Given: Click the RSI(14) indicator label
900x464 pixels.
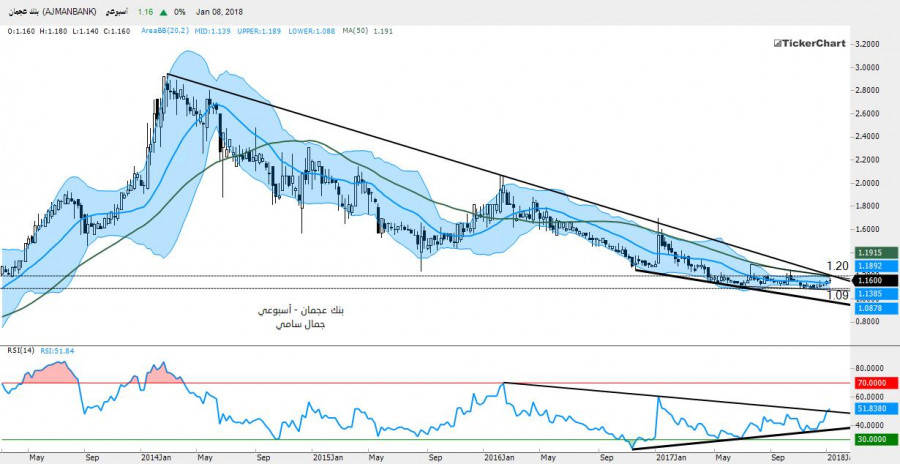Looking at the screenshot, I should coord(18,351).
